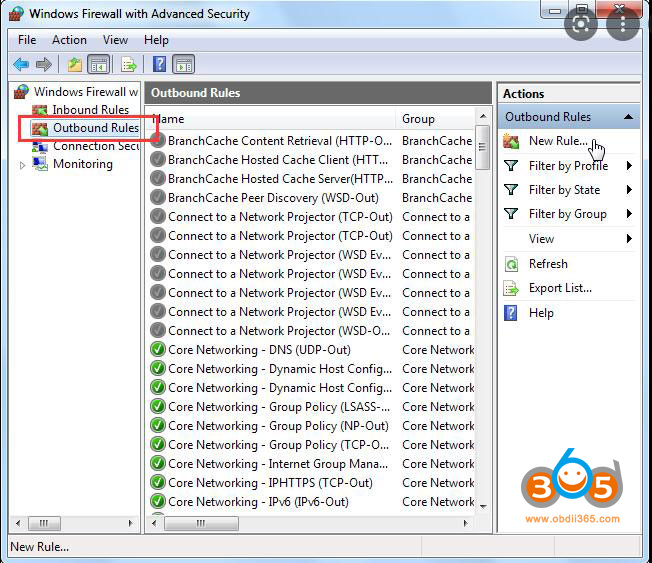Select Outbound Rules in the left tree
652x563 pixels.
tap(95, 128)
